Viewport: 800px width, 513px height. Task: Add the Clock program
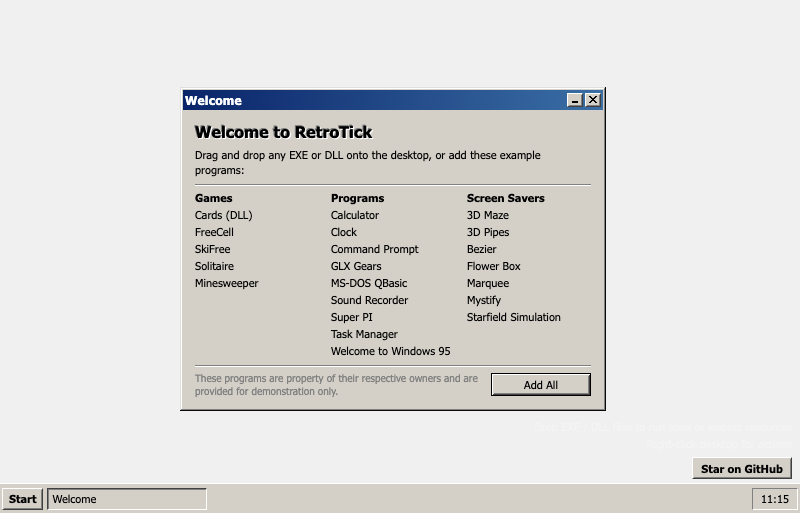click(343, 232)
